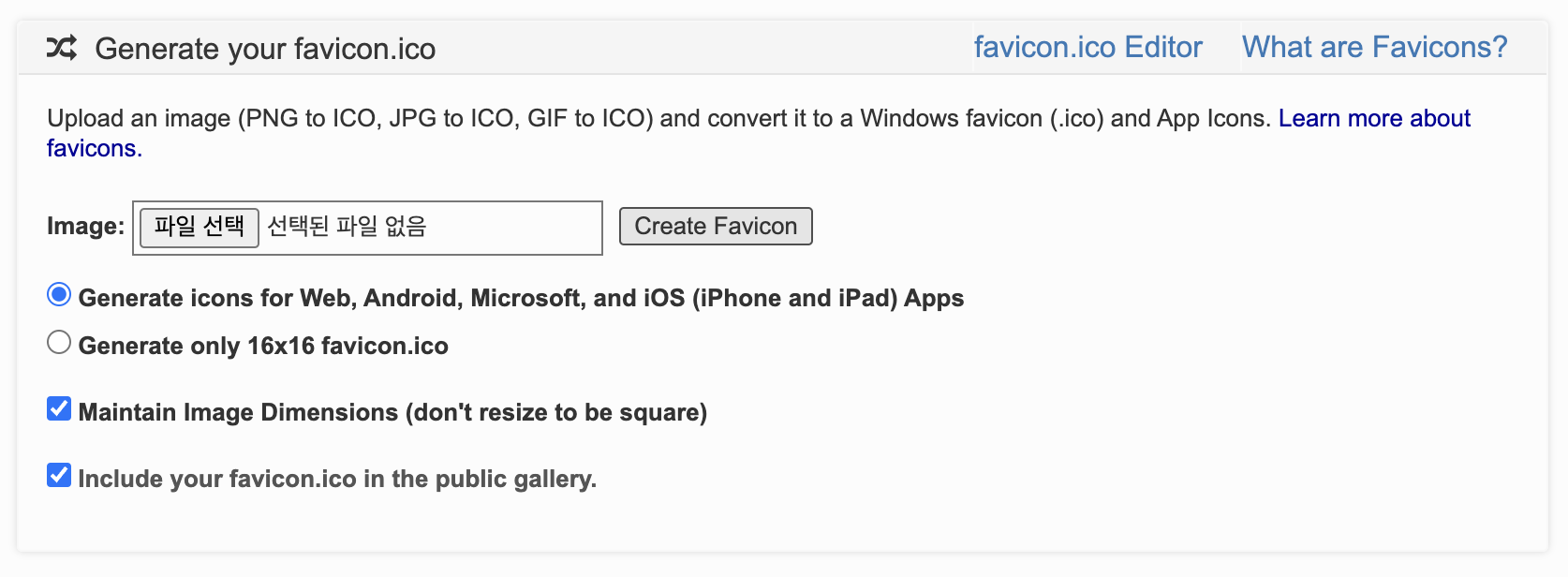Click the Generate icons for Web, Android label text

[x=521, y=298]
